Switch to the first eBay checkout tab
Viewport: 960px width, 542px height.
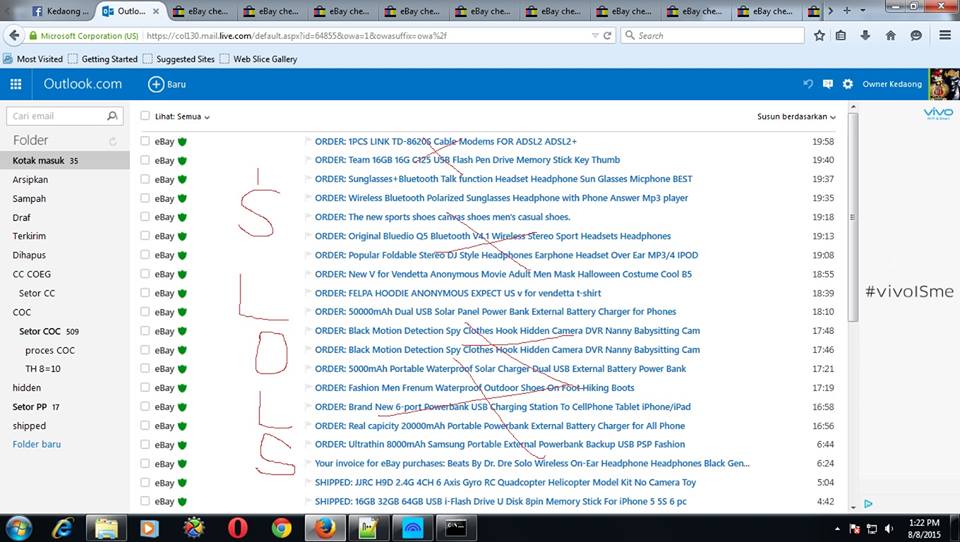click(201, 11)
